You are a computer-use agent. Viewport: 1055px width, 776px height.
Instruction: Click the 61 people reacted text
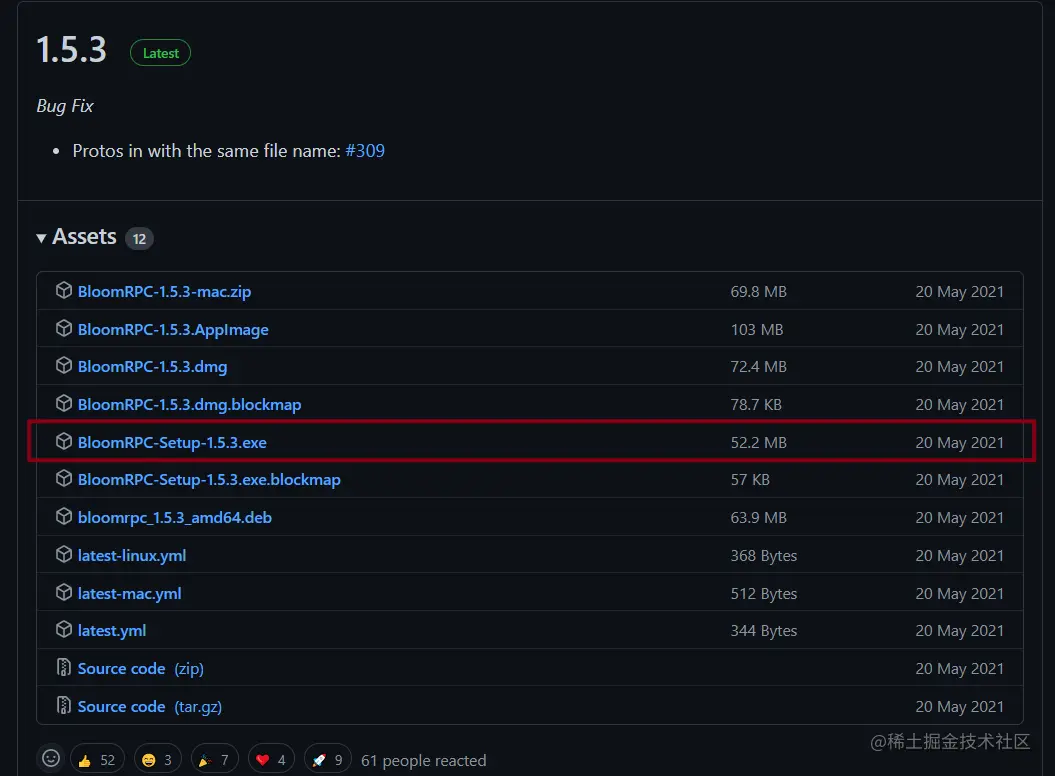pos(423,761)
